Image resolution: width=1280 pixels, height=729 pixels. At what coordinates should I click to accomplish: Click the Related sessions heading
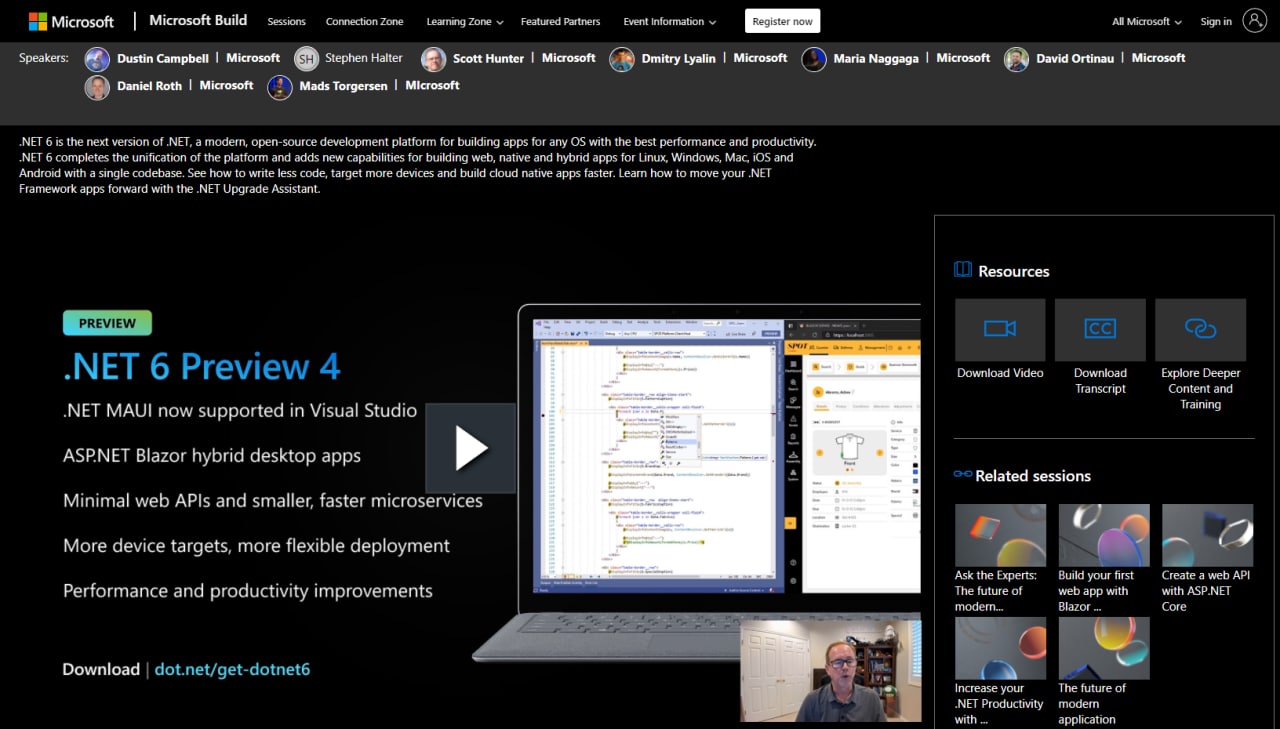click(1033, 476)
